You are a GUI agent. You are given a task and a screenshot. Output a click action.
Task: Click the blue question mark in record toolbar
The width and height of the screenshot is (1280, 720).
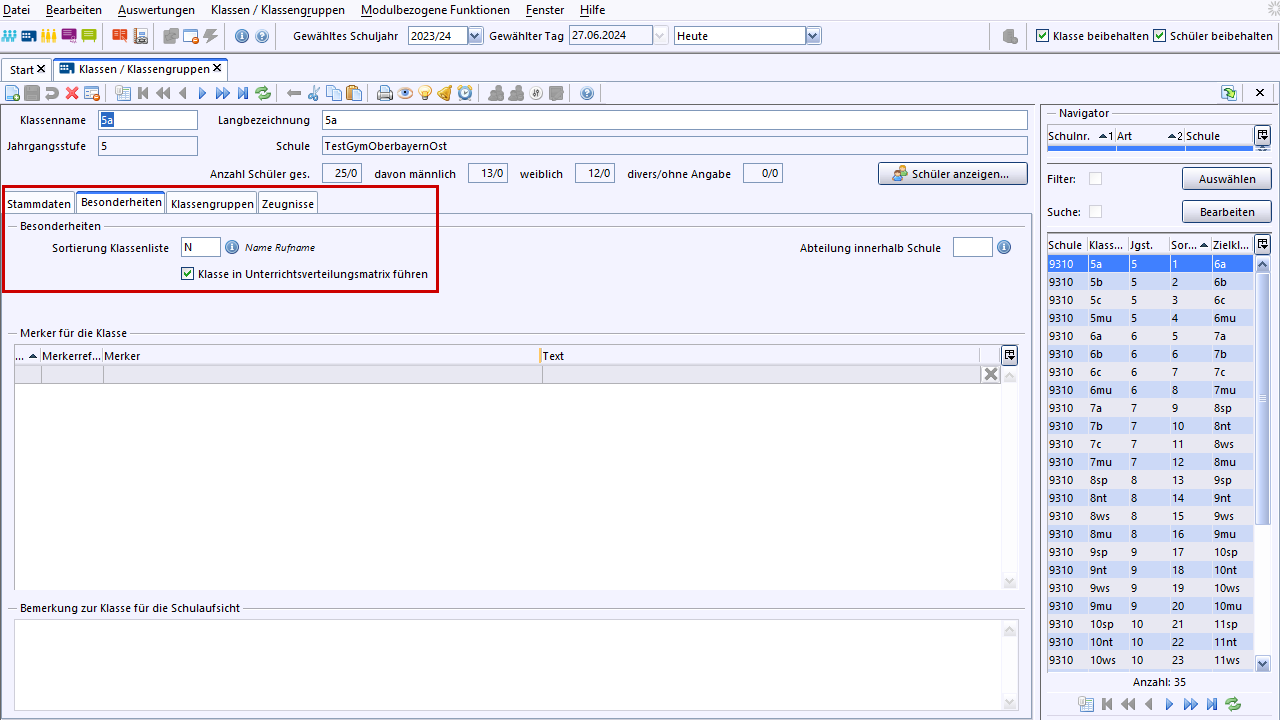click(587, 93)
